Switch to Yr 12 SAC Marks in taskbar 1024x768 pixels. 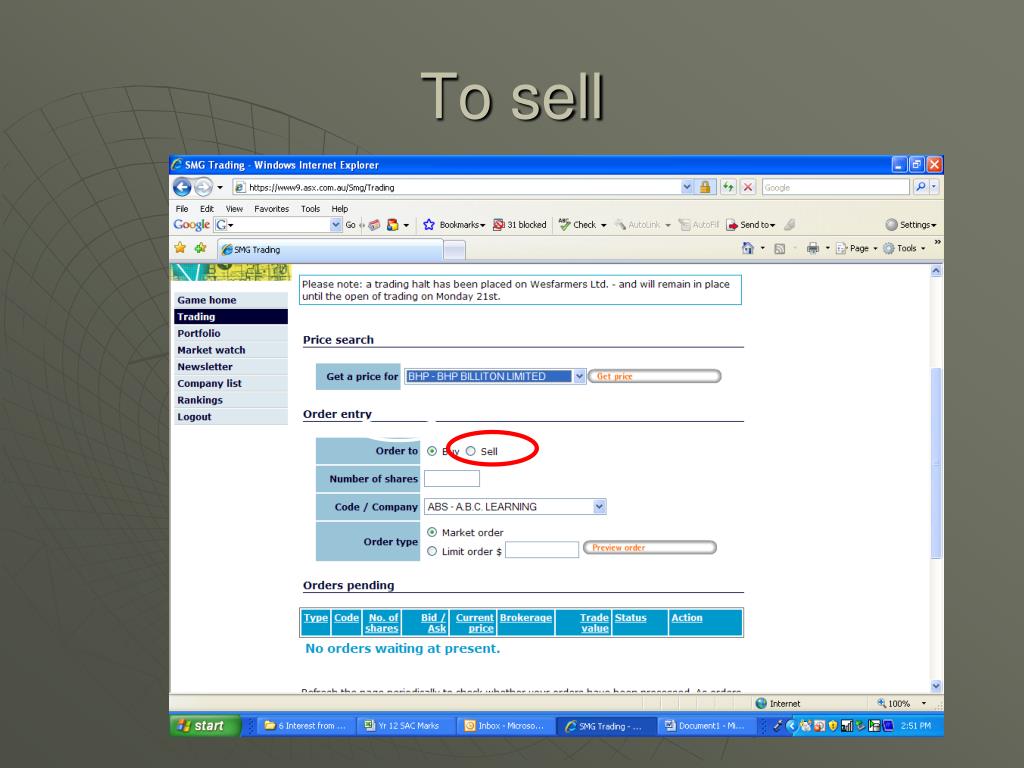tap(403, 726)
